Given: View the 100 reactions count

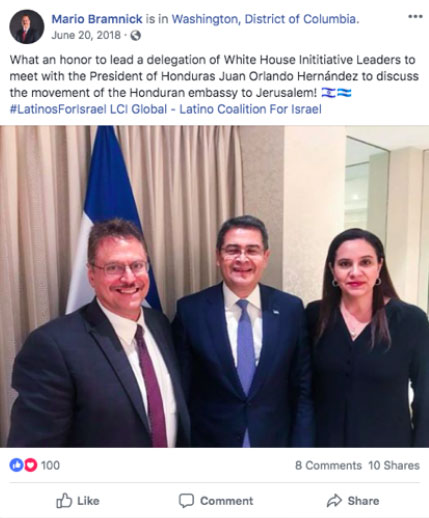Looking at the screenshot, I should [50, 465].
